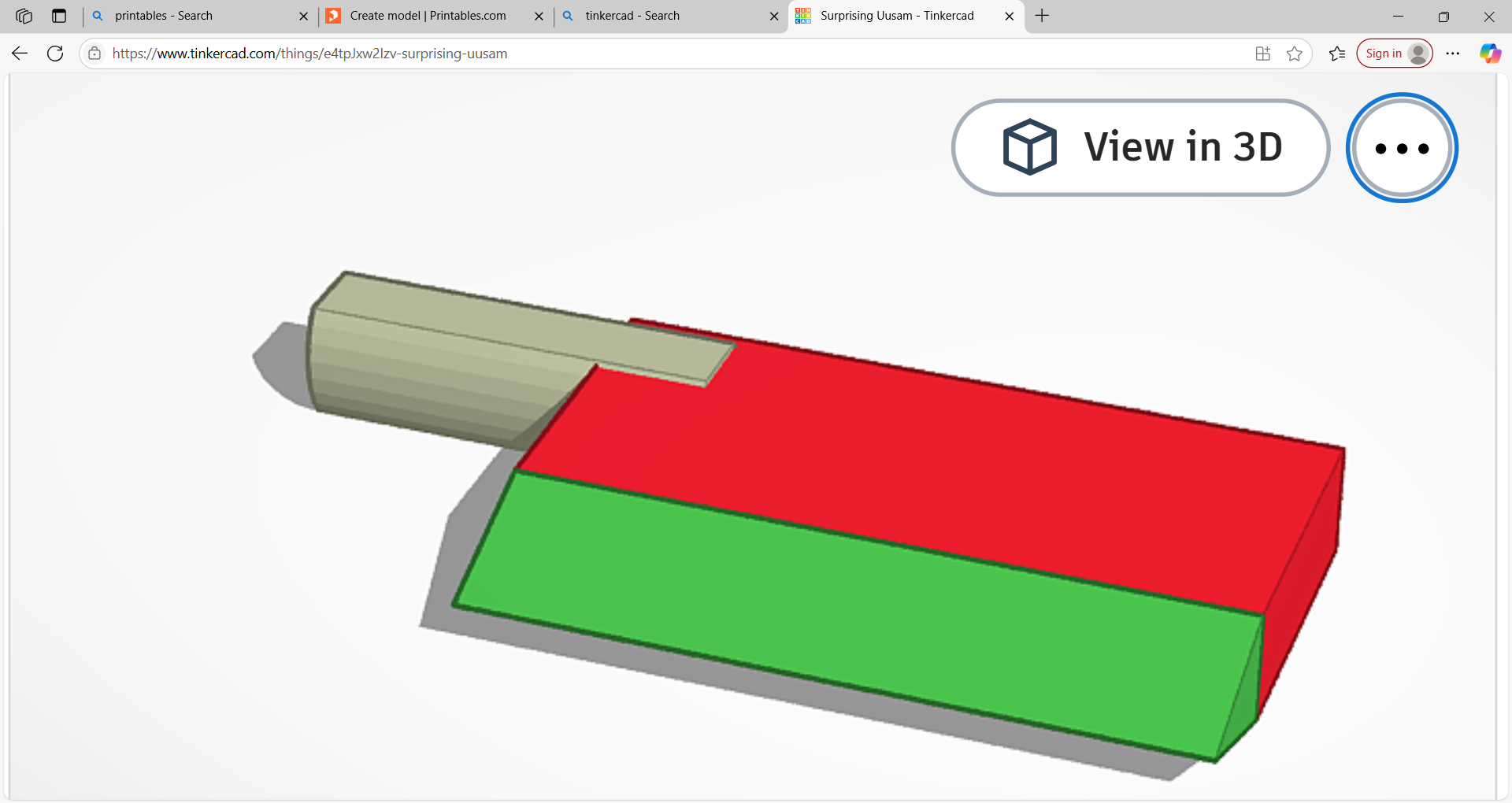Restore down the browser window

point(1443,16)
